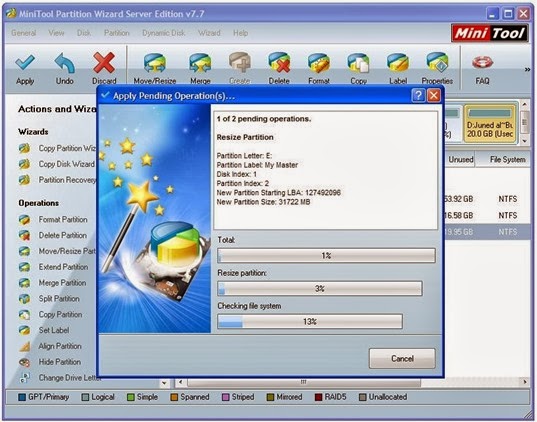Open the Disk menu

(x=84, y=33)
